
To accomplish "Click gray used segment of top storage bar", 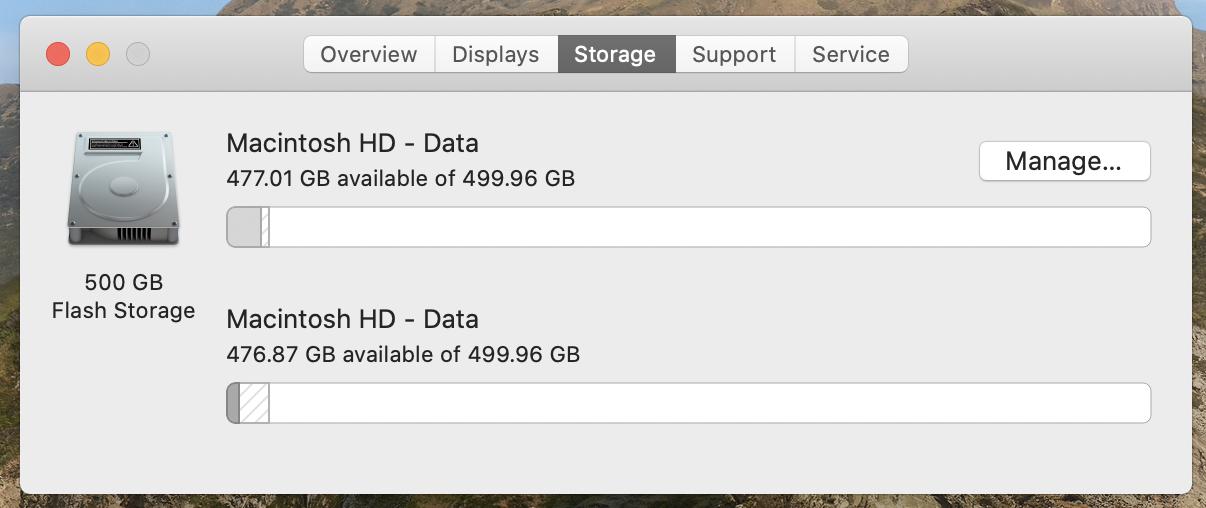I will coord(244,227).
